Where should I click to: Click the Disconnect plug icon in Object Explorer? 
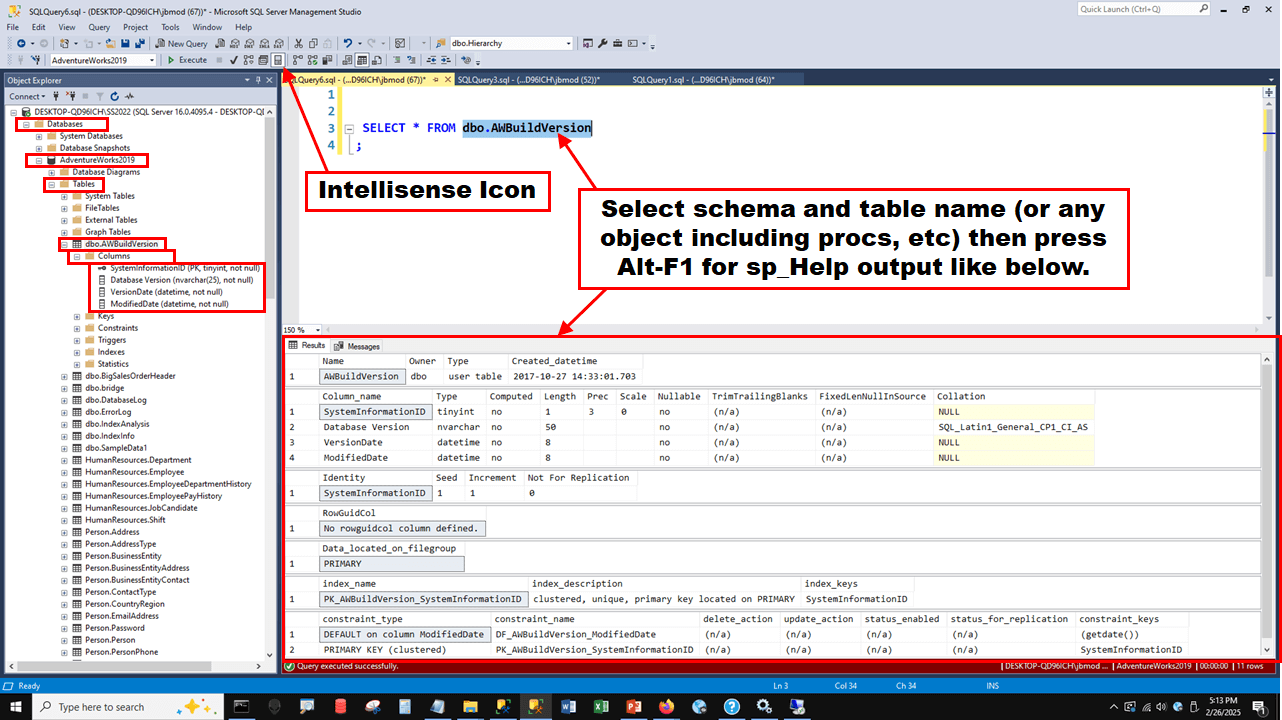(70, 96)
